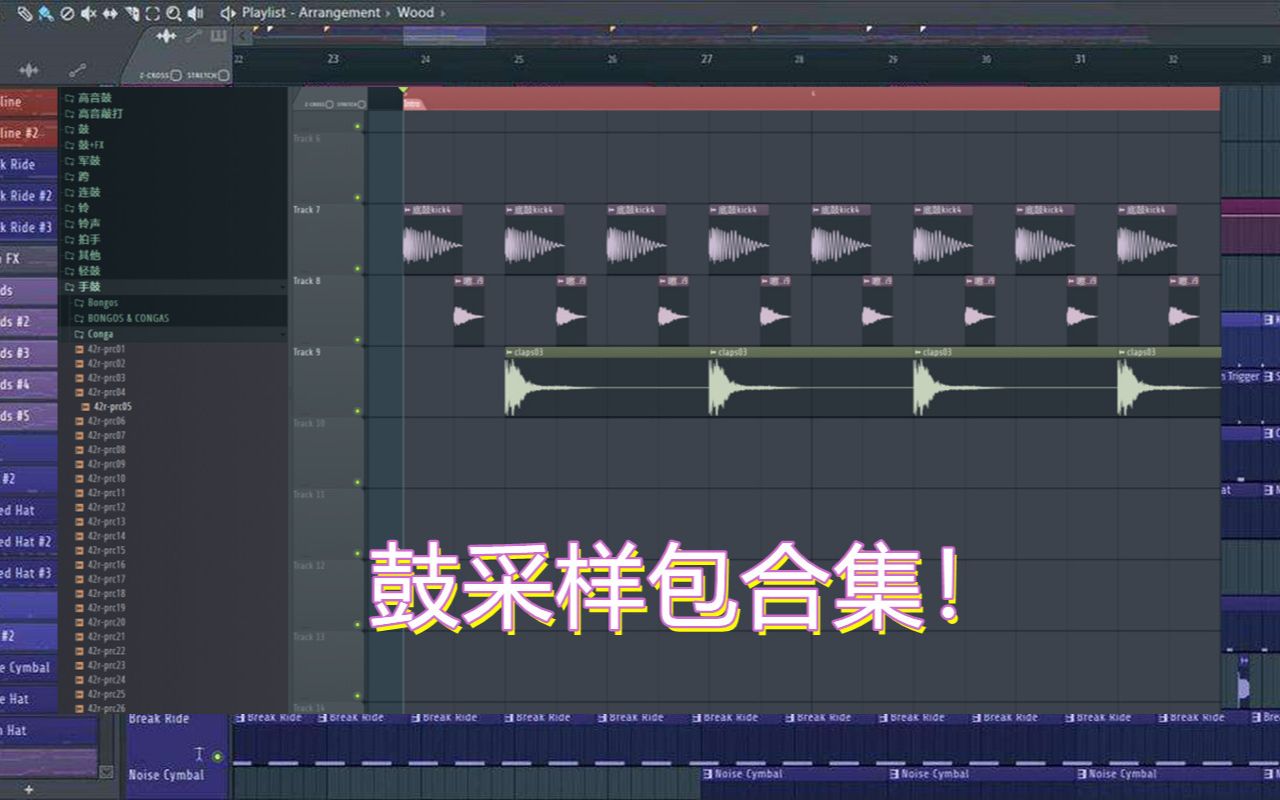The image size is (1280, 800).
Task: Expand the Bongos folder
Action: pos(96,302)
